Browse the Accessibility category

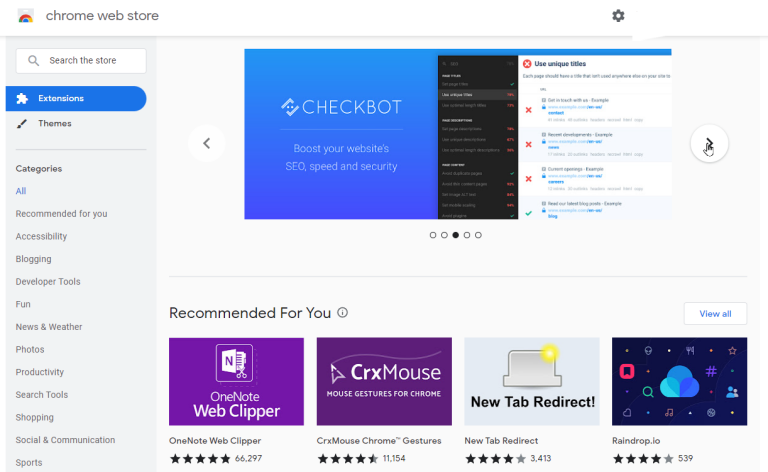point(41,236)
